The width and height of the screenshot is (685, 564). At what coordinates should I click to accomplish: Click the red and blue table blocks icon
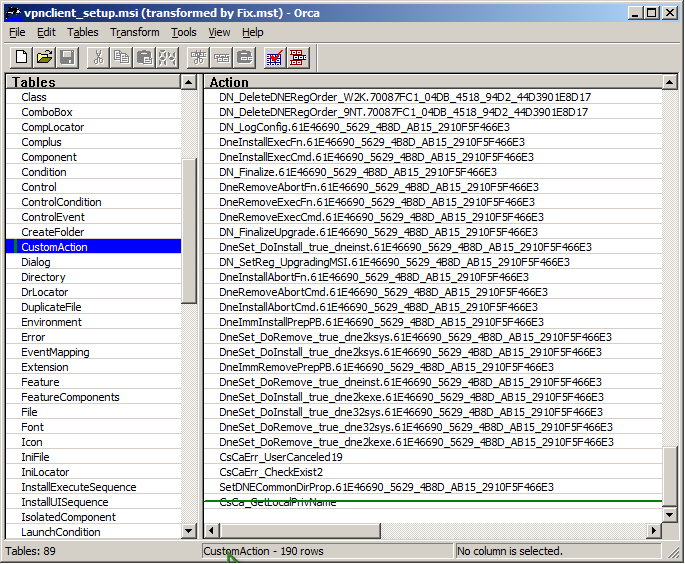(x=298, y=57)
